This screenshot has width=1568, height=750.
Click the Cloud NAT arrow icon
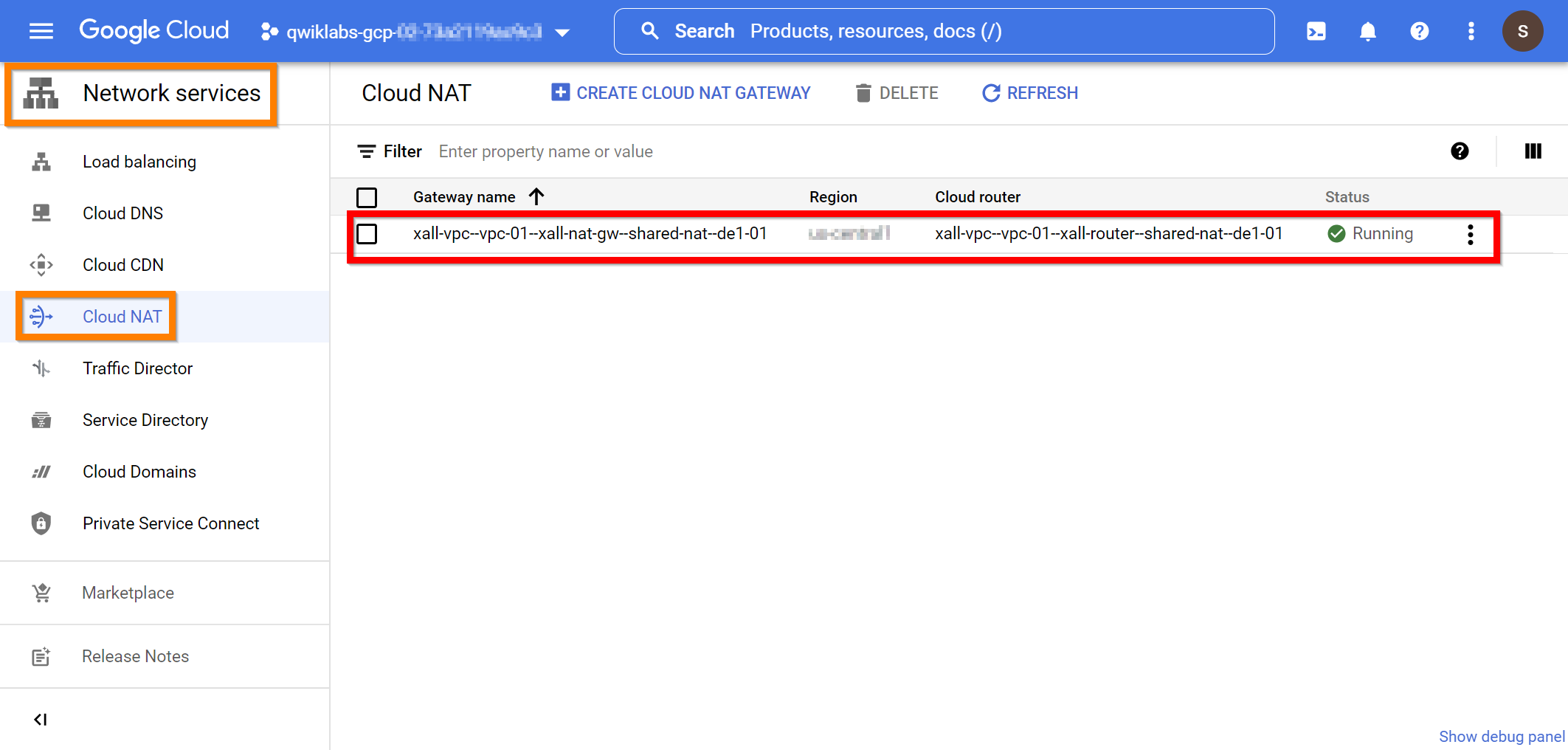(41, 317)
